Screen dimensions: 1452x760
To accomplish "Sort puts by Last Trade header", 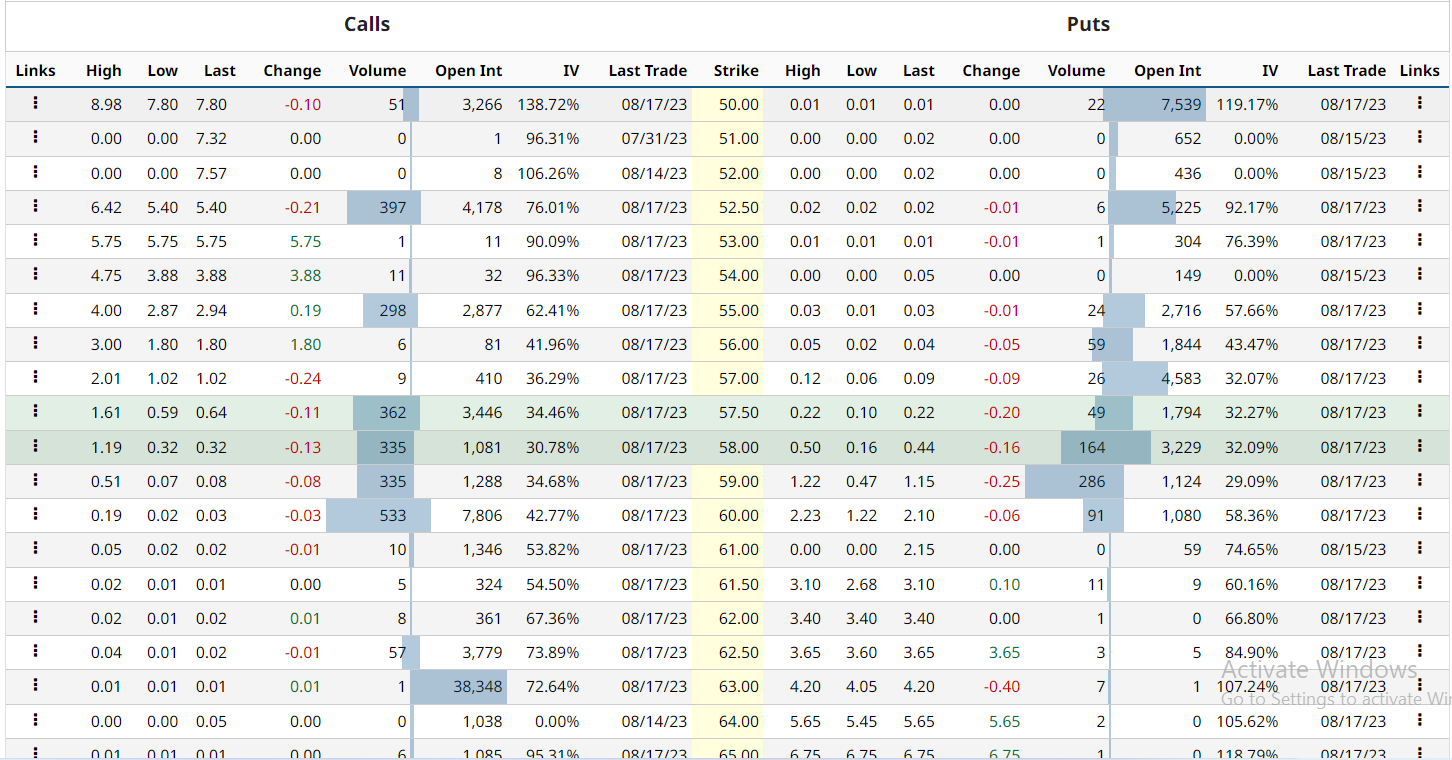I will pos(1347,71).
